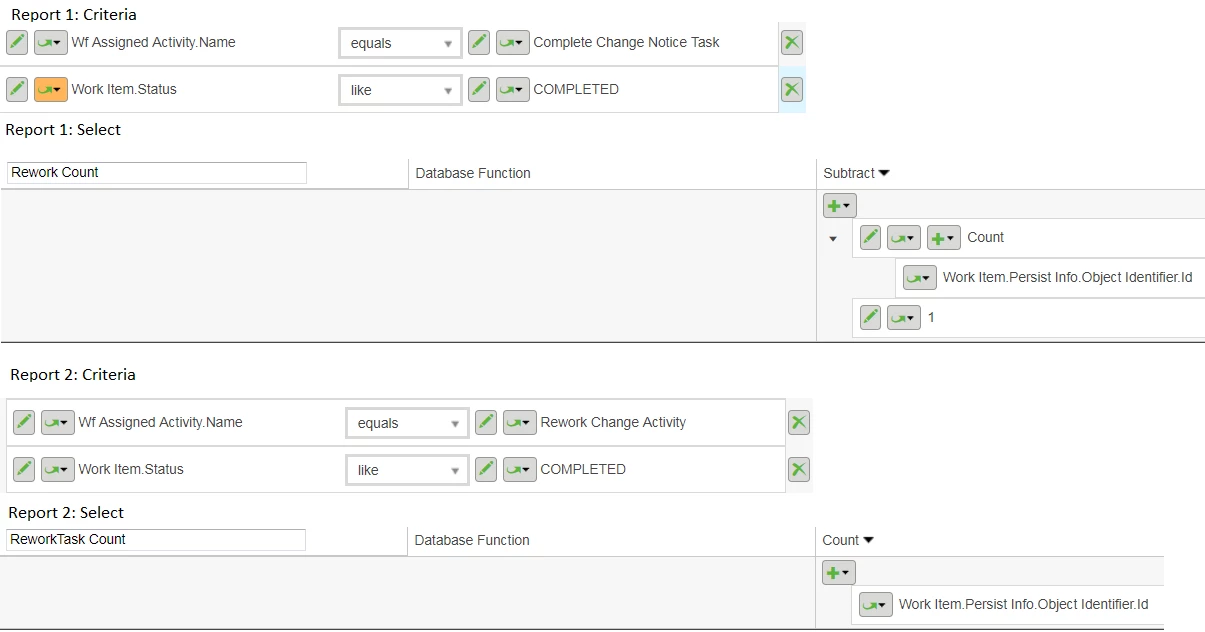Viewport: 1205px width, 632px height.
Task: Edit the constant value 1 row
Action: point(871,317)
